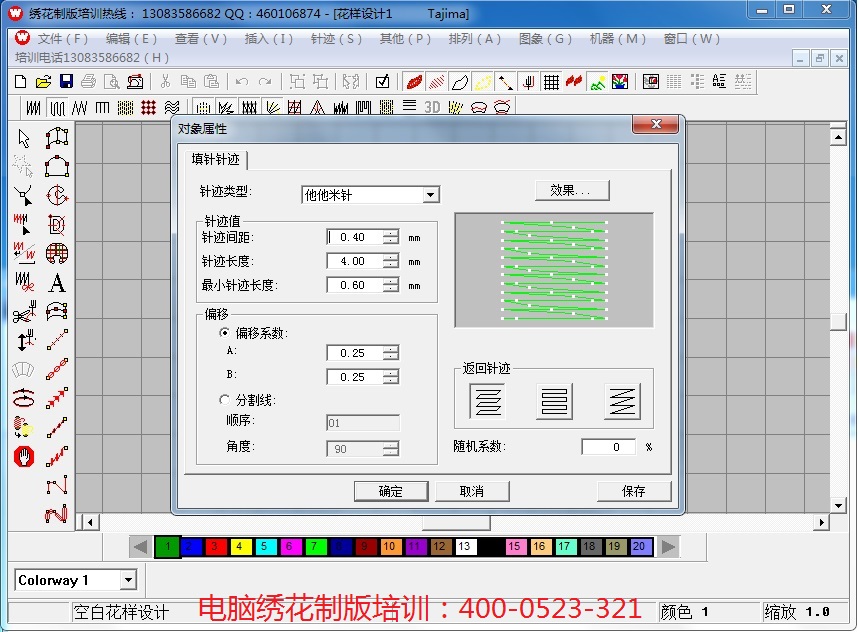This screenshot has height=632, width=859.
Task: Click the 确定 confirm button
Action: coord(390,491)
